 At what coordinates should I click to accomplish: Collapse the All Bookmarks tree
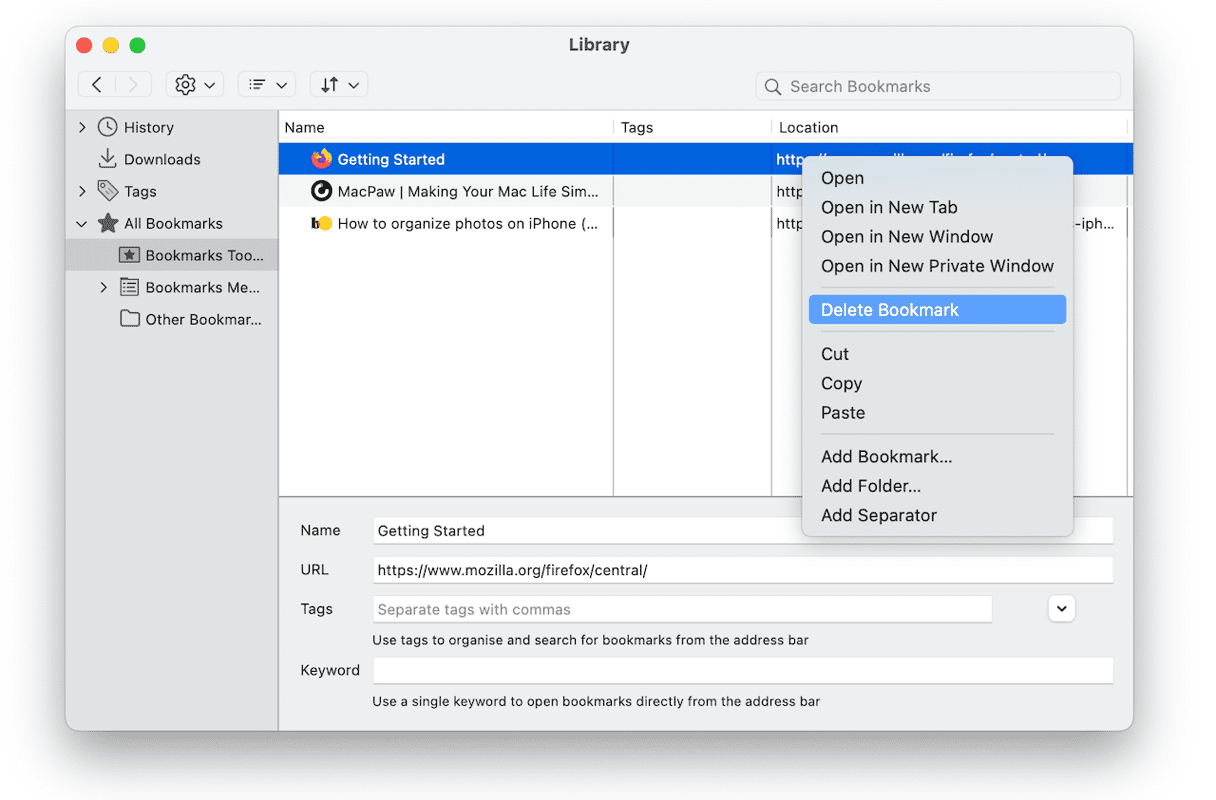pos(82,223)
